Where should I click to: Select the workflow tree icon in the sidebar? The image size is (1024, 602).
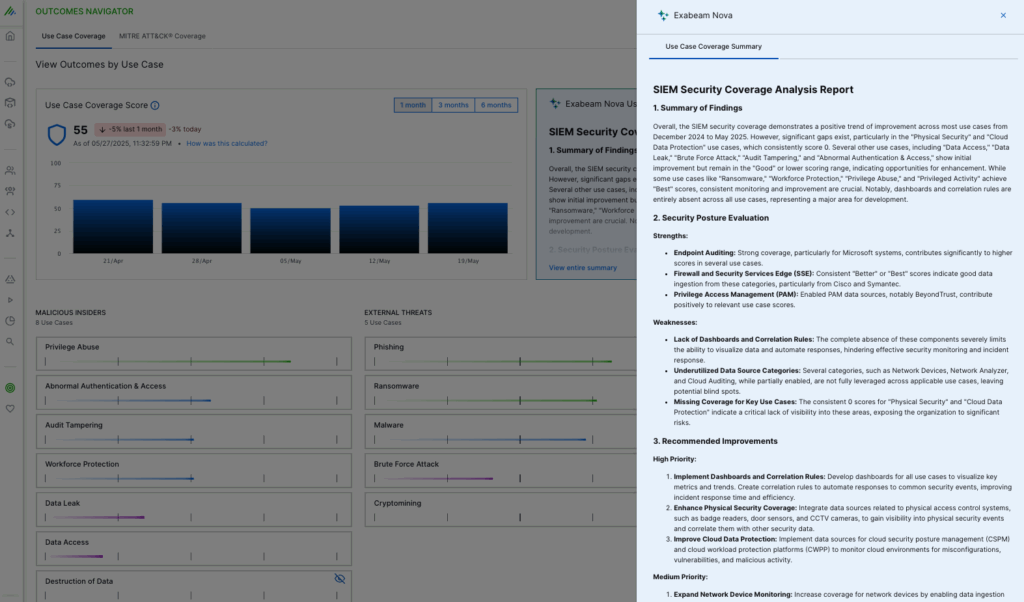[10, 232]
